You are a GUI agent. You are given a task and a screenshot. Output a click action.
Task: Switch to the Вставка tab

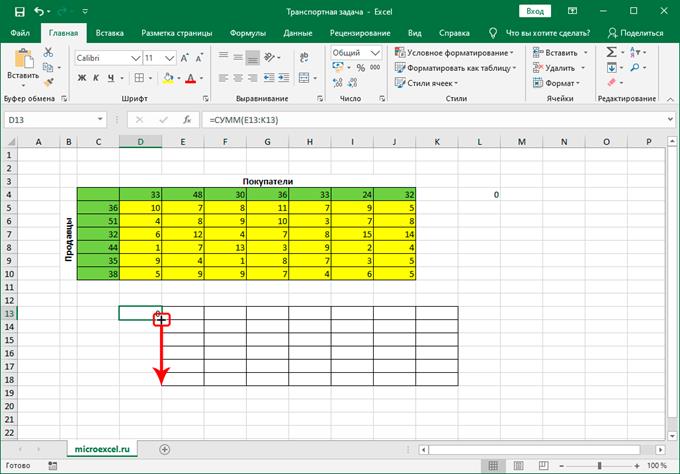[110, 33]
